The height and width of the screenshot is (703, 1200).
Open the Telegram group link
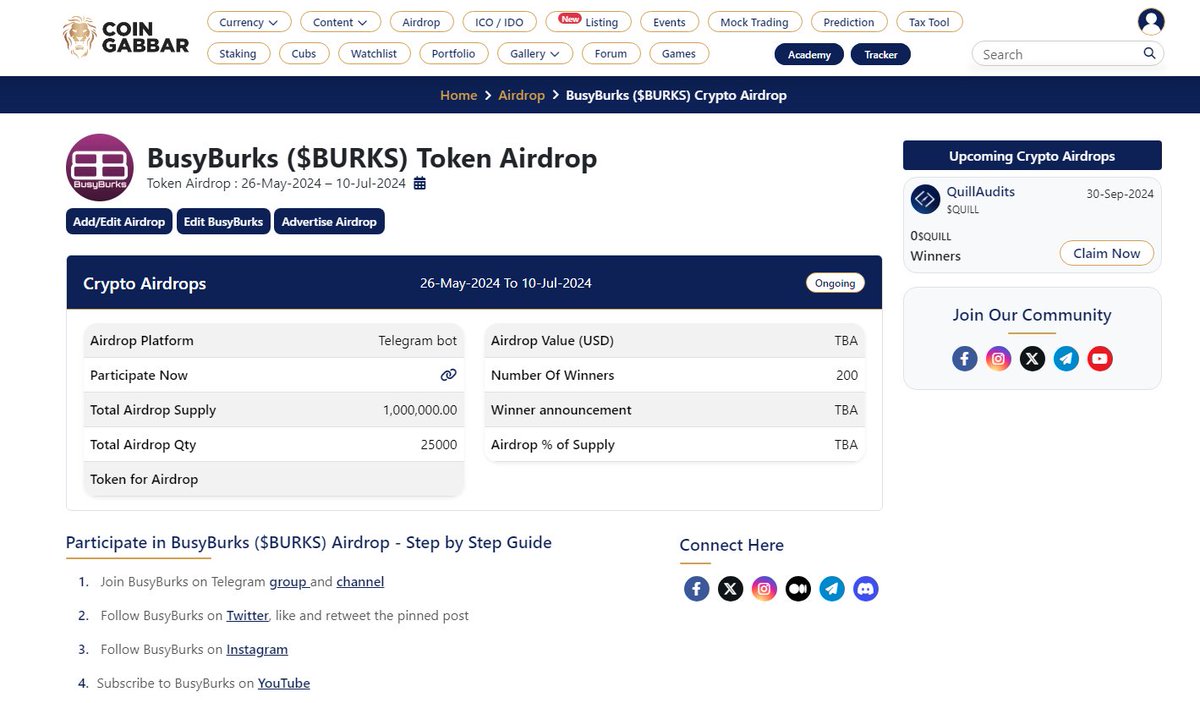pos(288,581)
